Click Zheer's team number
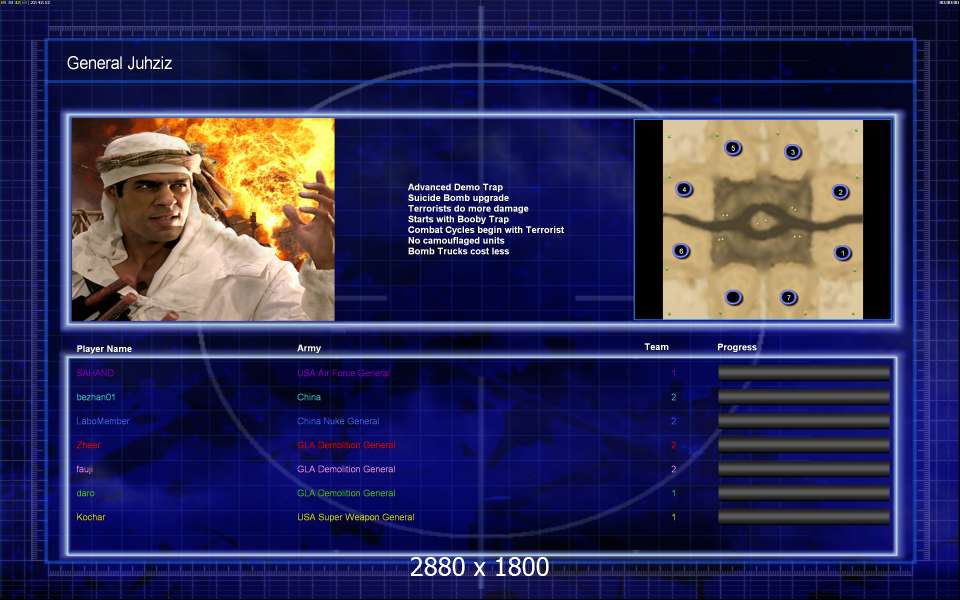 click(x=673, y=444)
